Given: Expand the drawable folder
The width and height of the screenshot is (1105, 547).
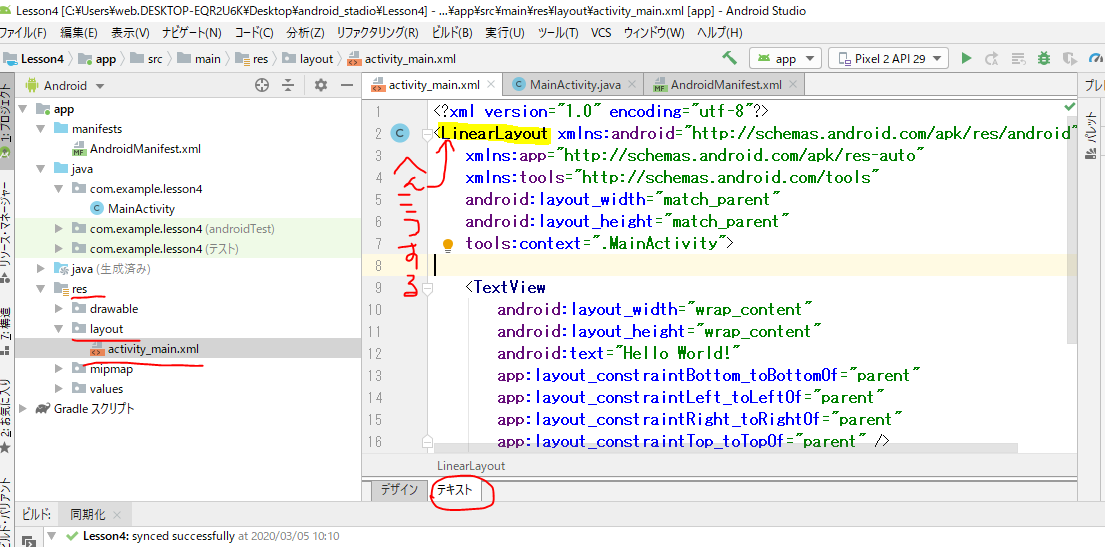Looking at the screenshot, I should (59, 309).
